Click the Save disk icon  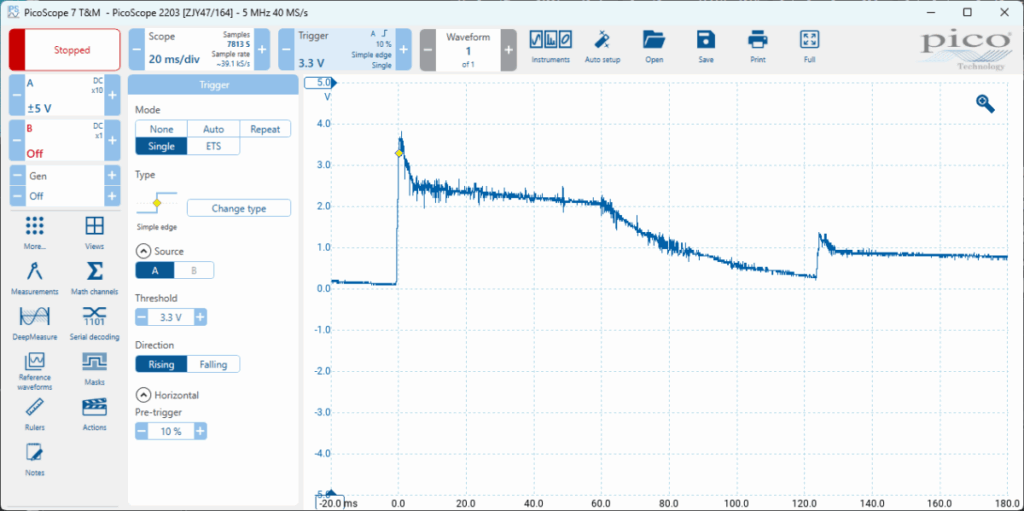tap(706, 41)
